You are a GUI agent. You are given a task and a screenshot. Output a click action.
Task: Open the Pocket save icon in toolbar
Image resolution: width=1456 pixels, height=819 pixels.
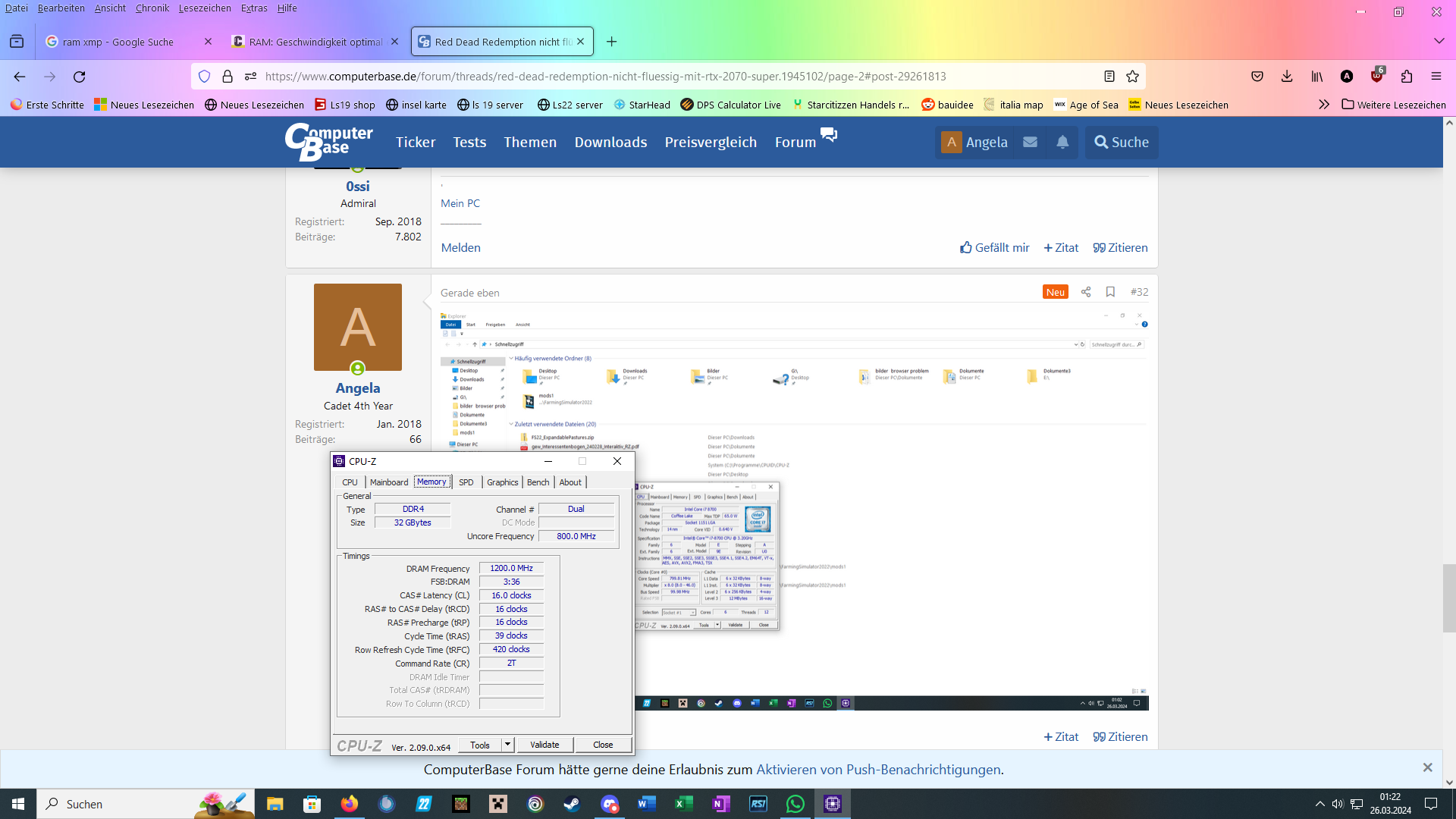(x=1257, y=77)
